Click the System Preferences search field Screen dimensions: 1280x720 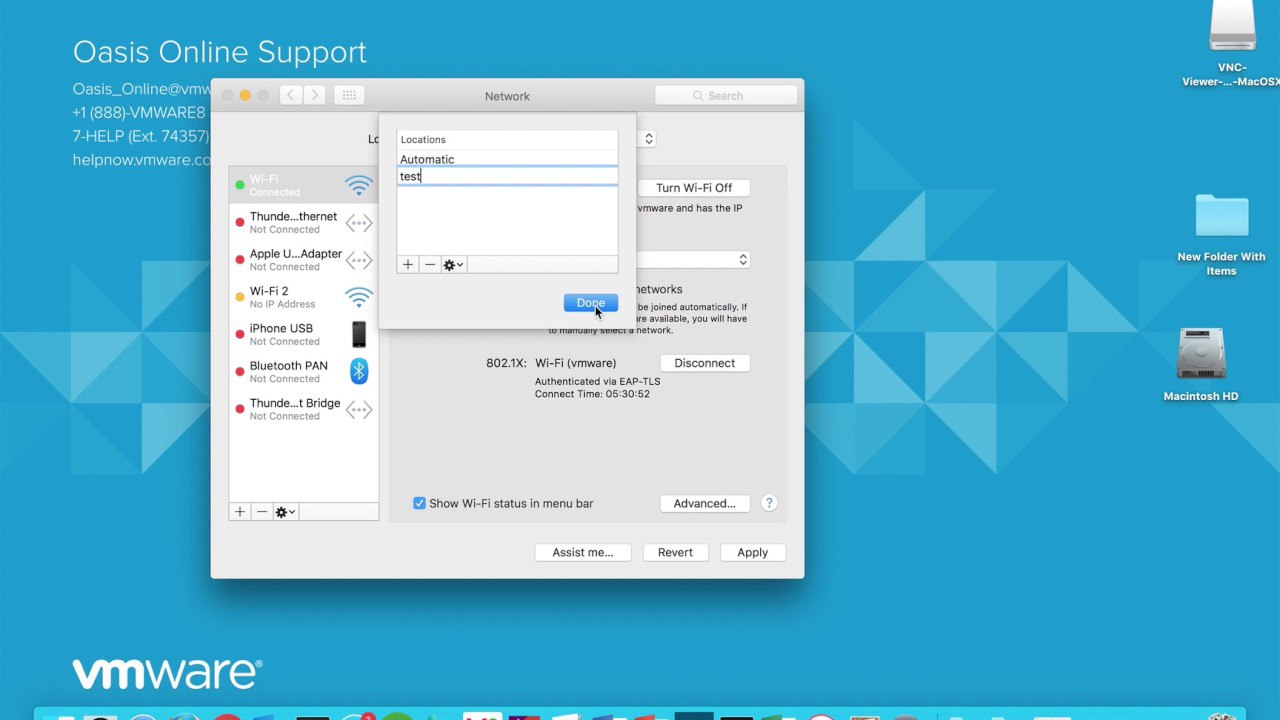[x=726, y=95]
